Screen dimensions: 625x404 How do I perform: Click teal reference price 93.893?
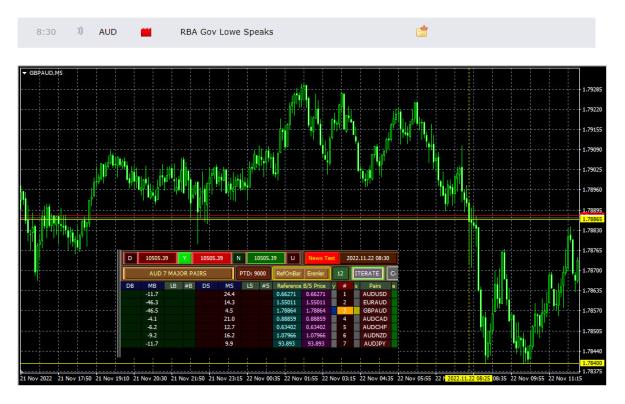pyautogui.click(x=286, y=343)
